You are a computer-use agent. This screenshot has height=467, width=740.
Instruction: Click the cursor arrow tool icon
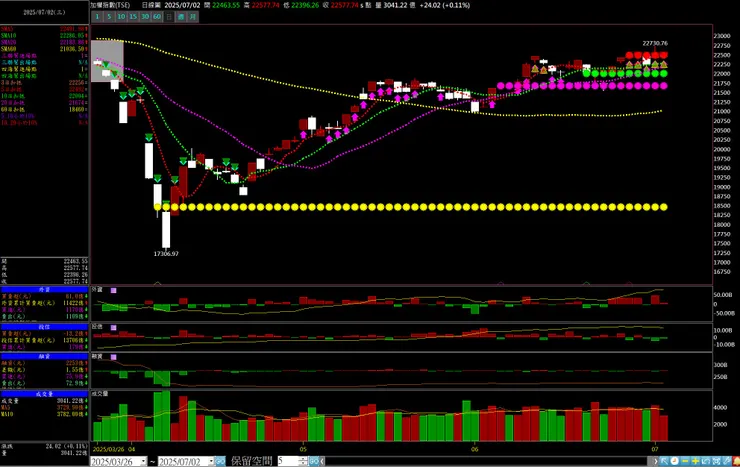tap(664, 461)
